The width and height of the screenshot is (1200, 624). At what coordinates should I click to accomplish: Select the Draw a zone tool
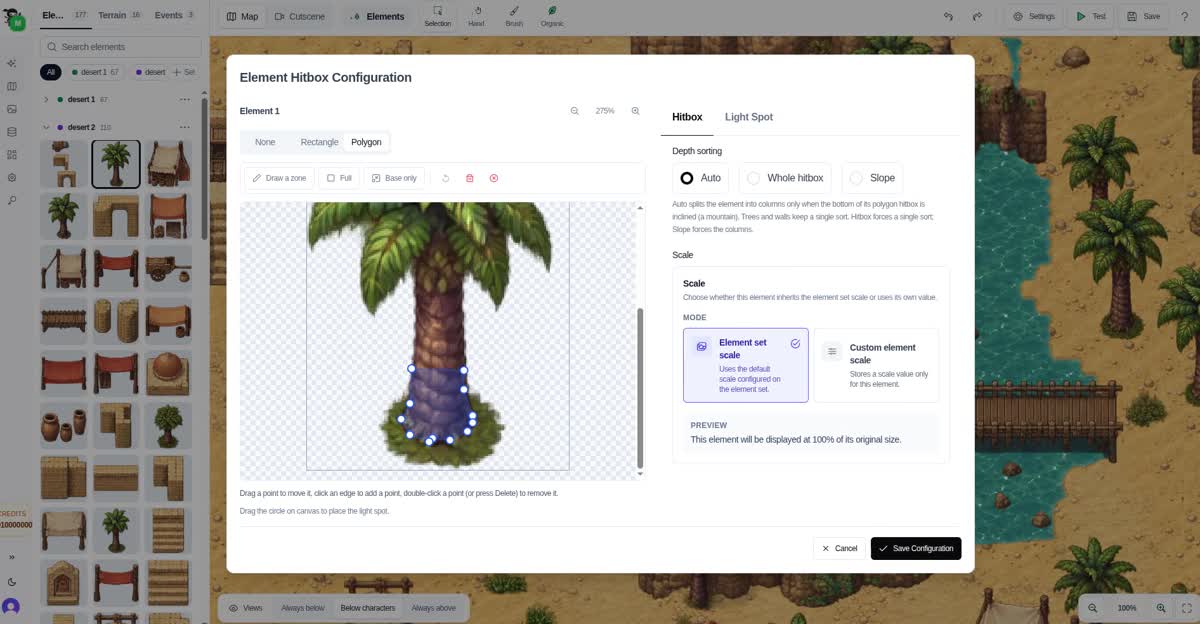click(279, 178)
